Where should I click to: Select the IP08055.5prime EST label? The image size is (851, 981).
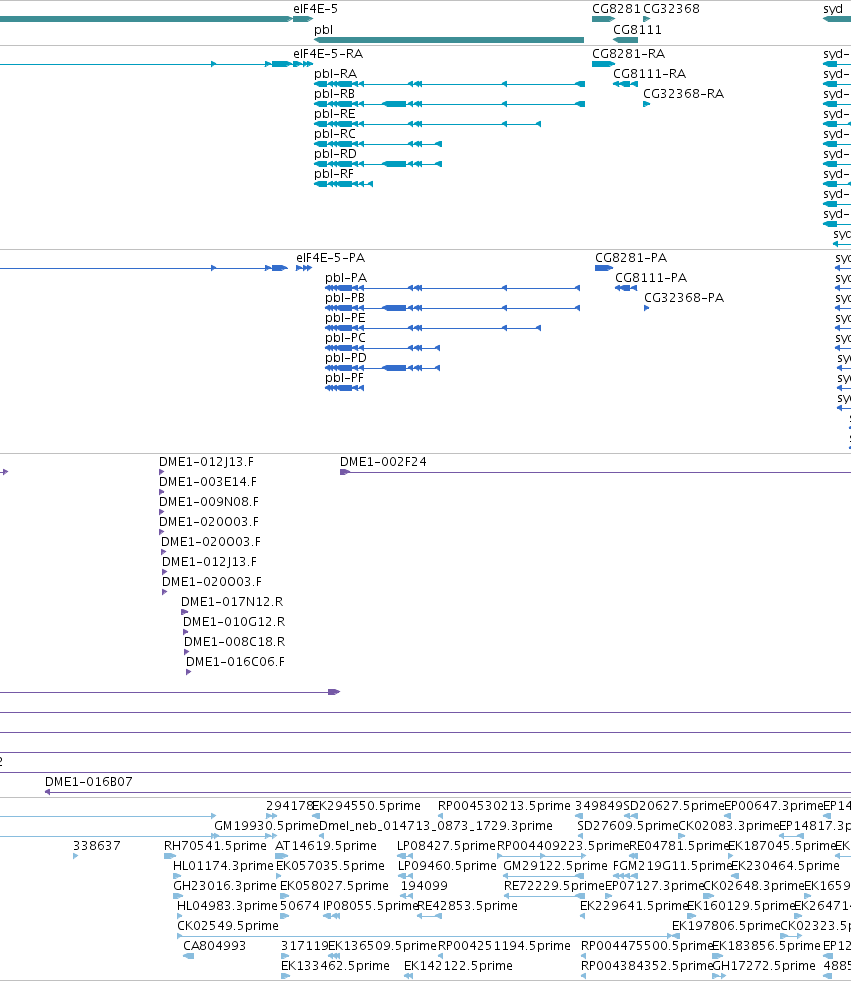click(370, 906)
